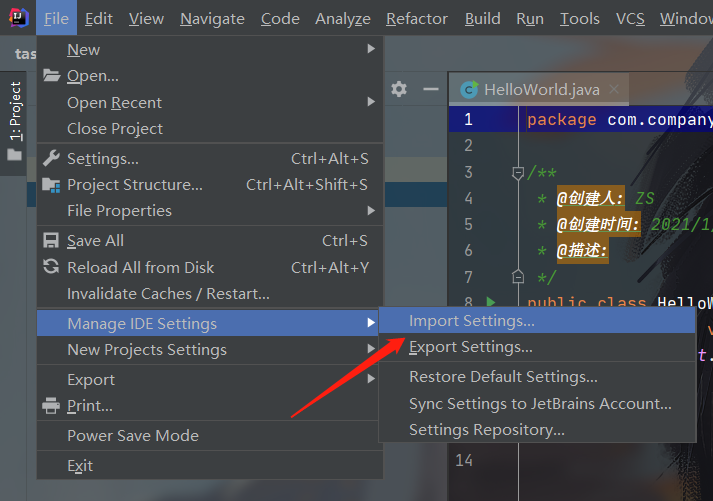Close the HelloWorld.java tab
Viewport: 713px width, 501px height.
(x=614, y=89)
